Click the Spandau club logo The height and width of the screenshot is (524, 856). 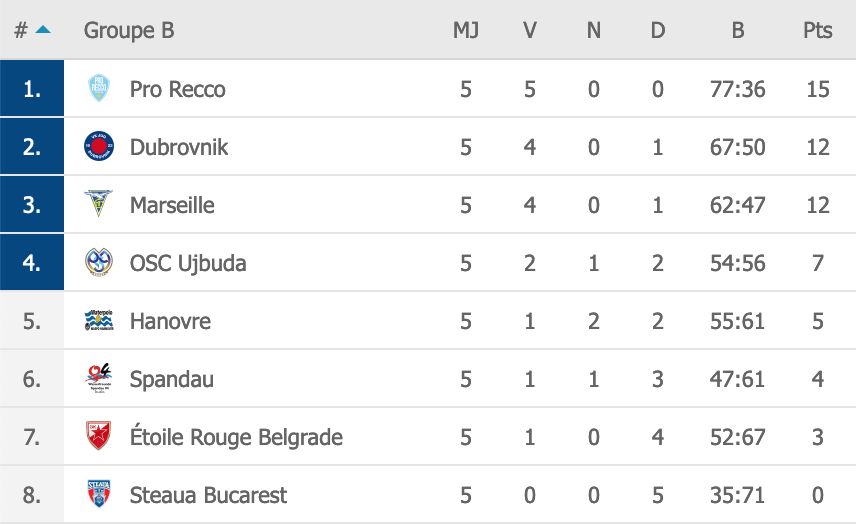pyautogui.click(x=99, y=379)
